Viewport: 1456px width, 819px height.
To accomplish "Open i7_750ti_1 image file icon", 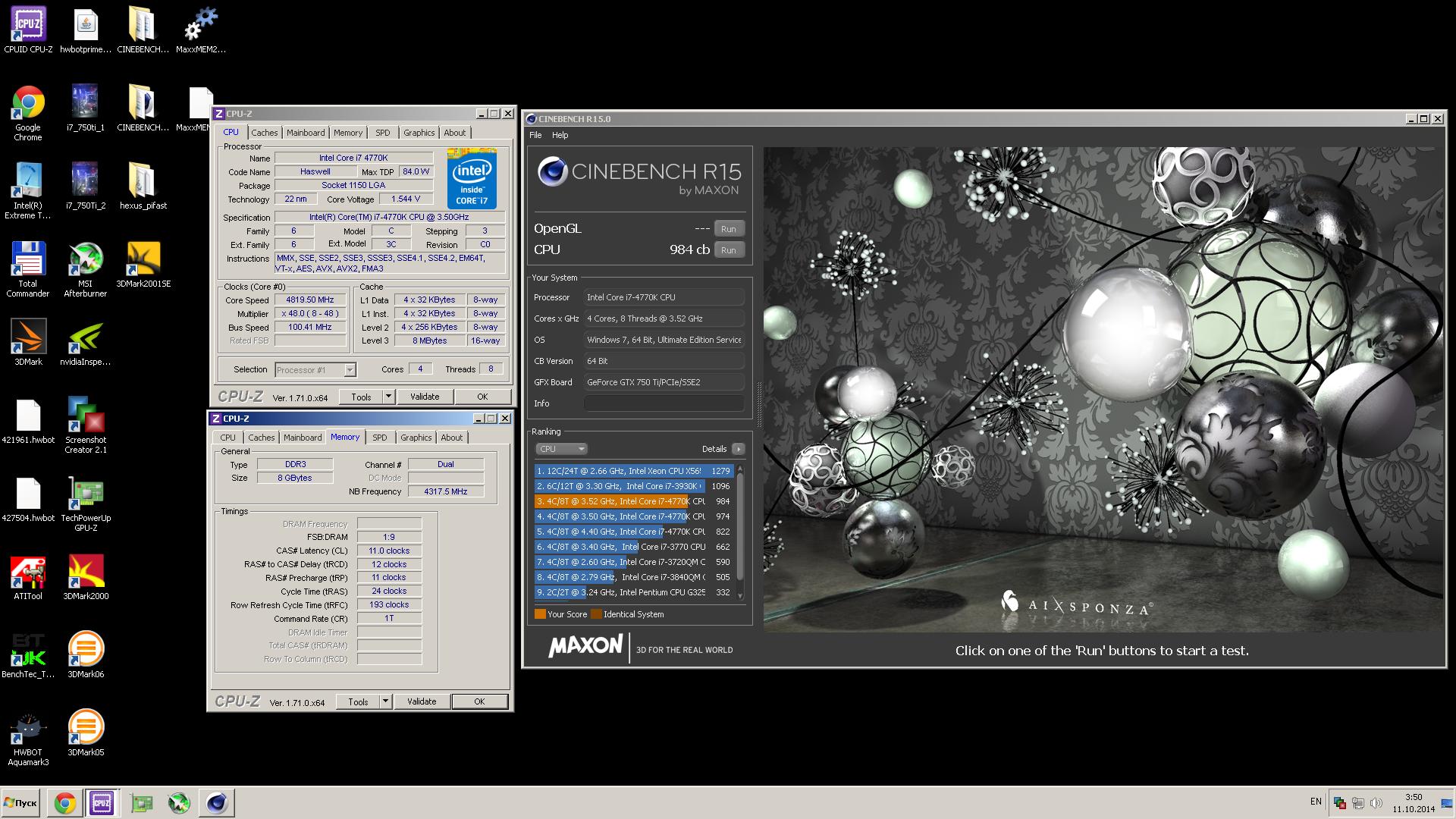I will tap(86, 108).
